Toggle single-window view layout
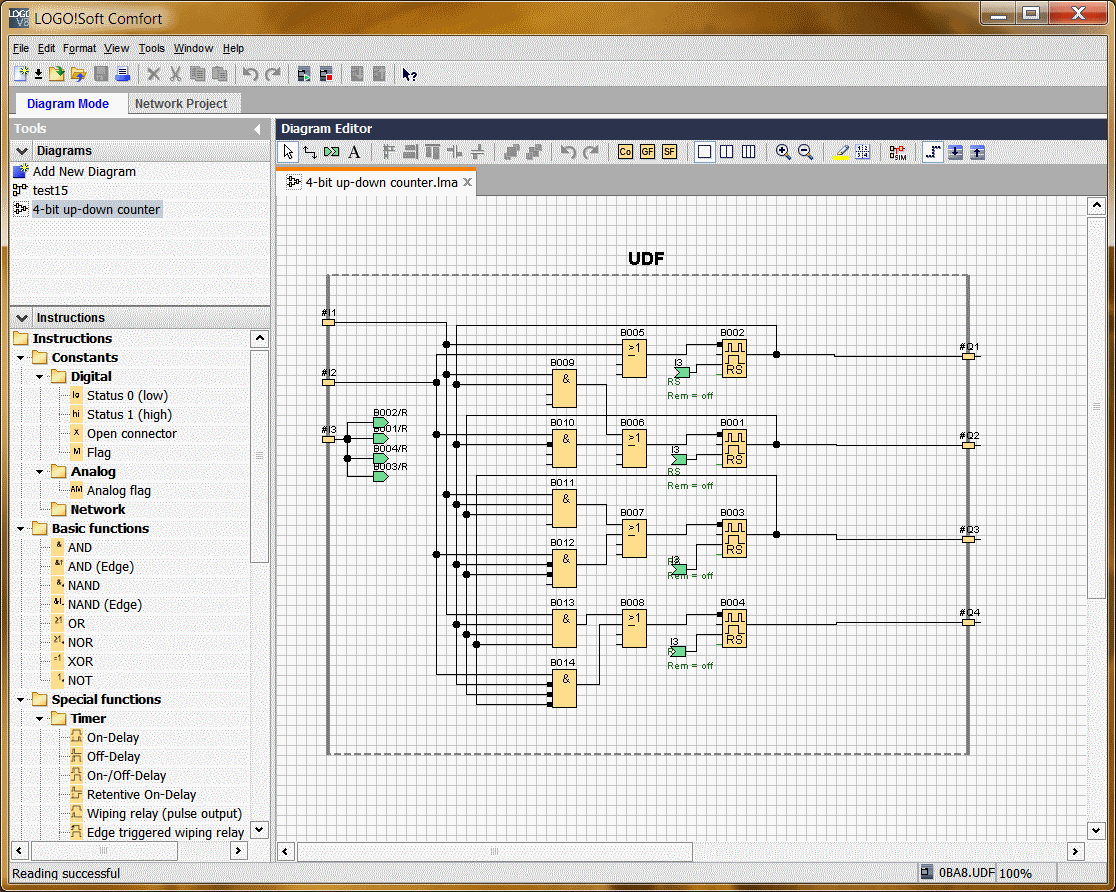 tap(704, 152)
